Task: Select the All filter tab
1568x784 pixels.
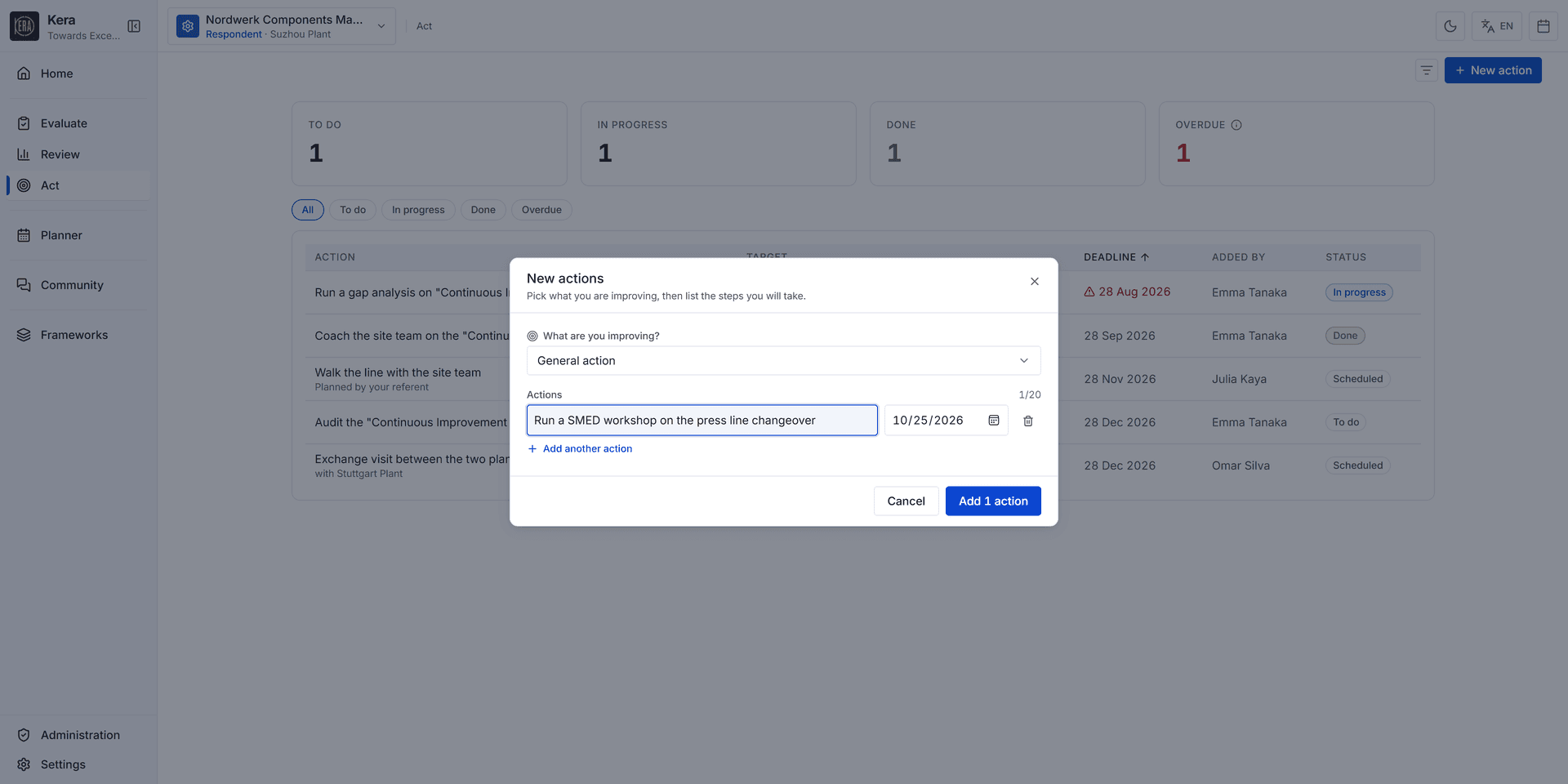Action: pos(308,210)
